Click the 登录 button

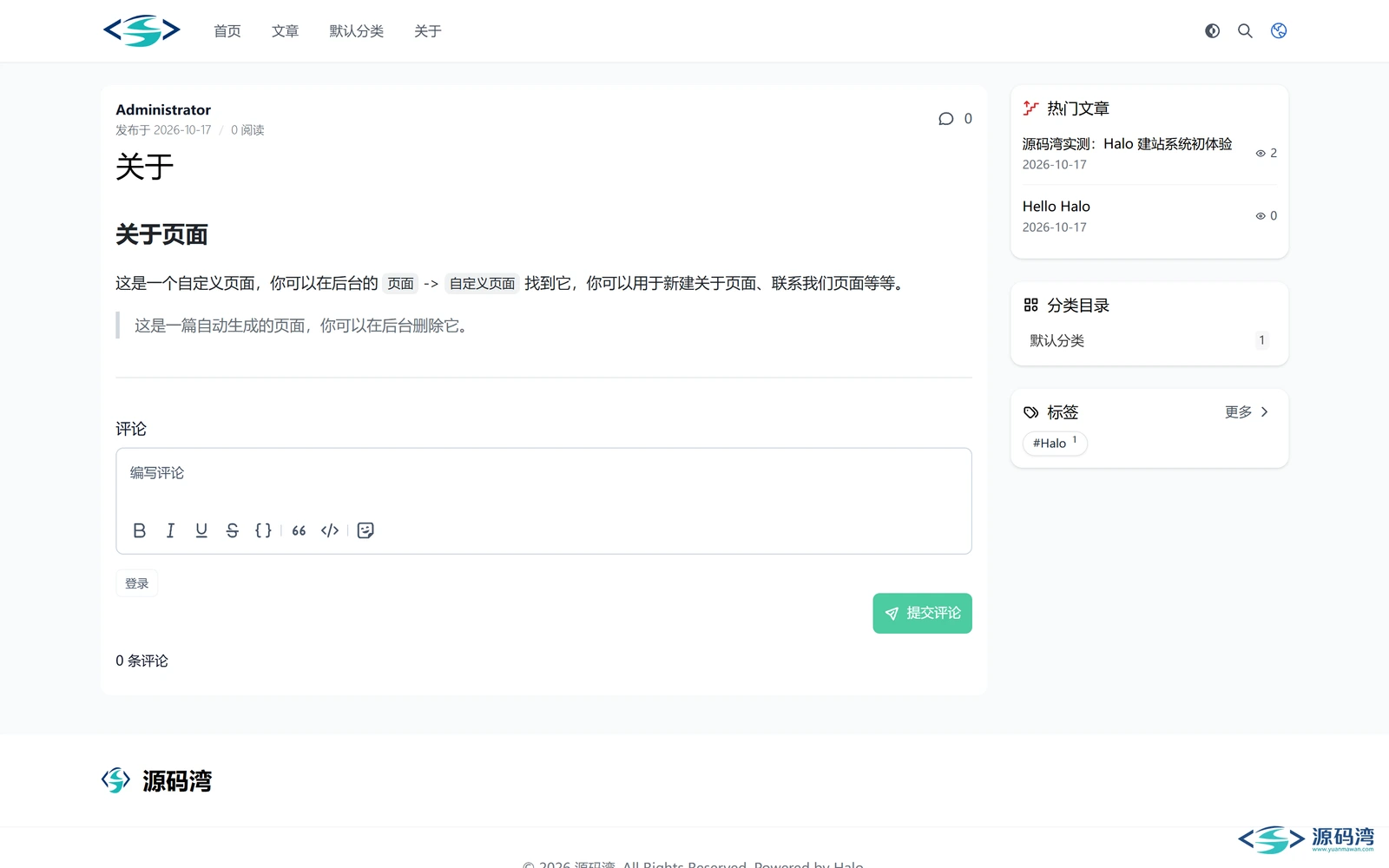click(x=136, y=583)
